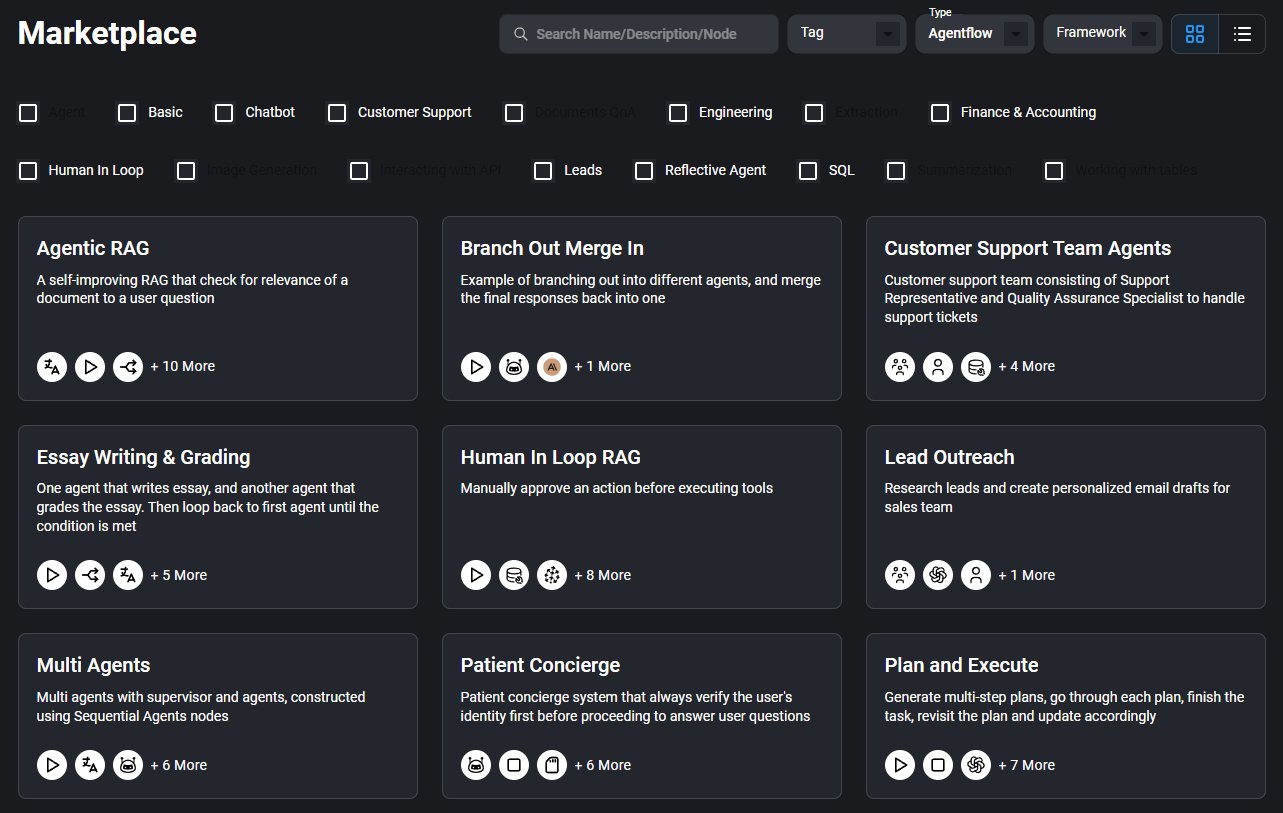Screen dimensions: 1283x813
Task: Expand the Framework dropdown
Action: pos(1102,34)
